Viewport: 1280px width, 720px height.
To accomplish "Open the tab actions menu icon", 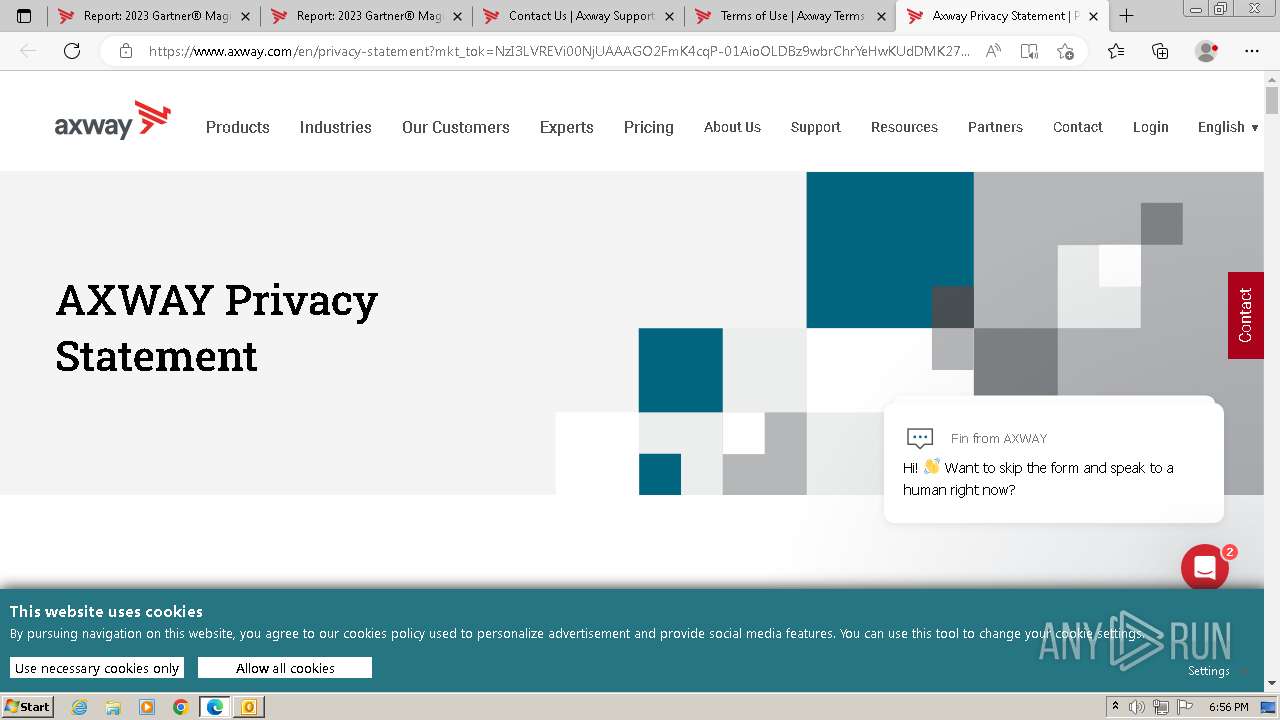I will [24, 16].
